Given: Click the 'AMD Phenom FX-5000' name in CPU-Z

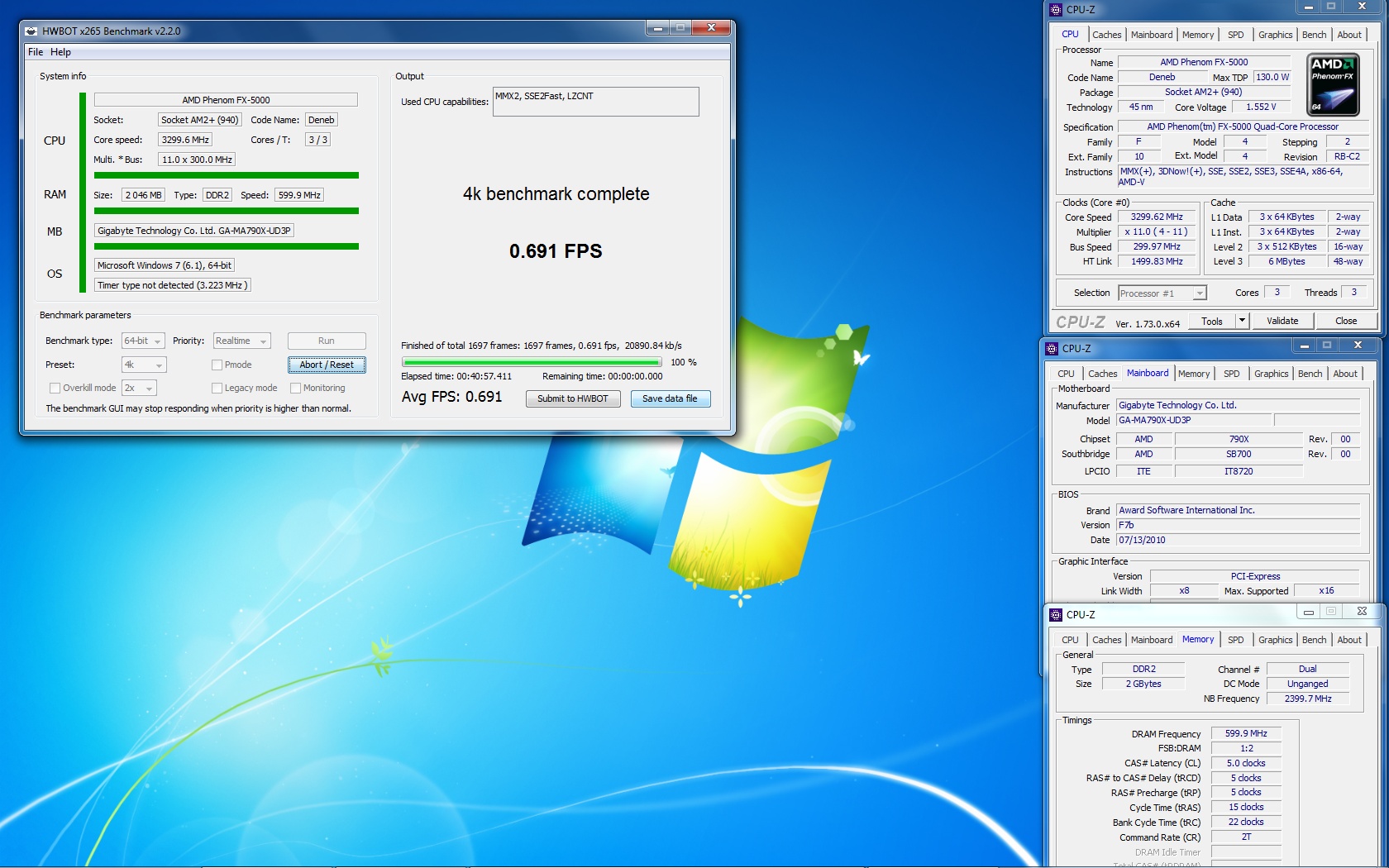Looking at the screenshot, I should point(1204,62).
